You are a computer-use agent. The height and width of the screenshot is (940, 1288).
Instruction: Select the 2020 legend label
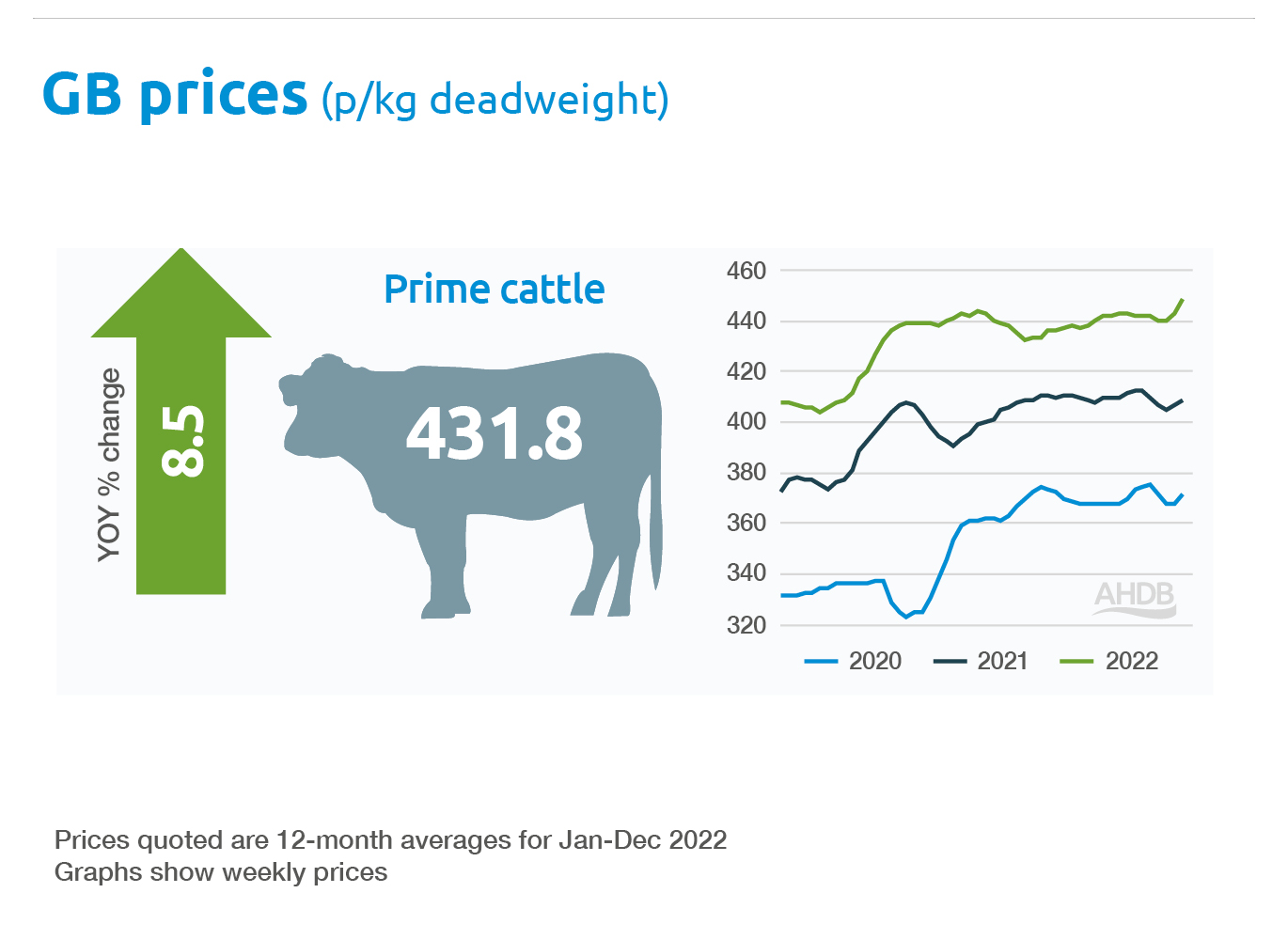click(875, 662)
